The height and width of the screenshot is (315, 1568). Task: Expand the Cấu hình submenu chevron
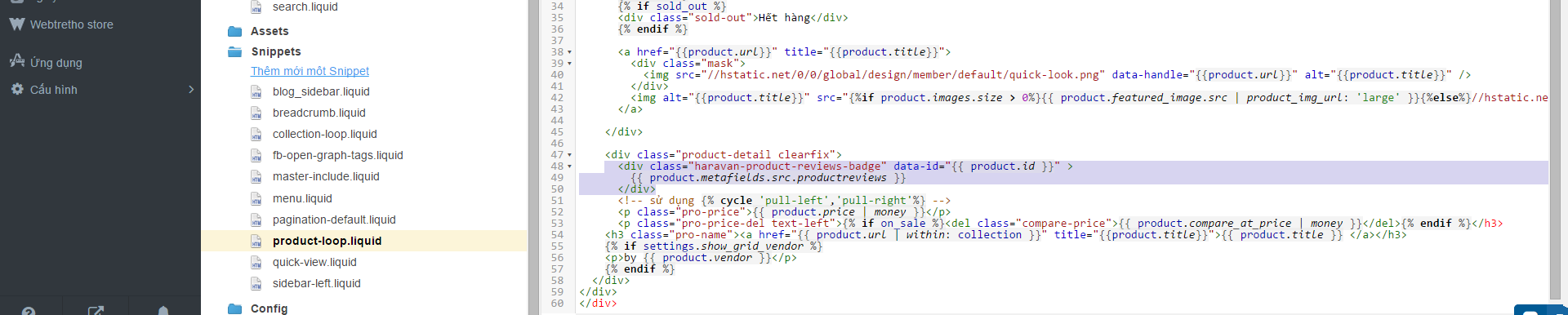(x=191, y=89)
